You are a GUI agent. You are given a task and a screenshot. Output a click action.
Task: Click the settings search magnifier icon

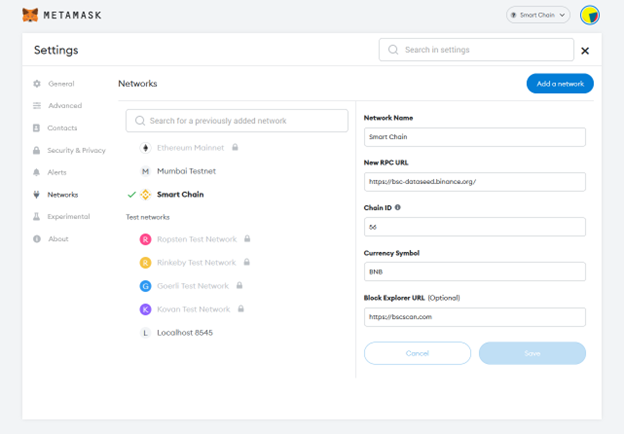(393, 50)
